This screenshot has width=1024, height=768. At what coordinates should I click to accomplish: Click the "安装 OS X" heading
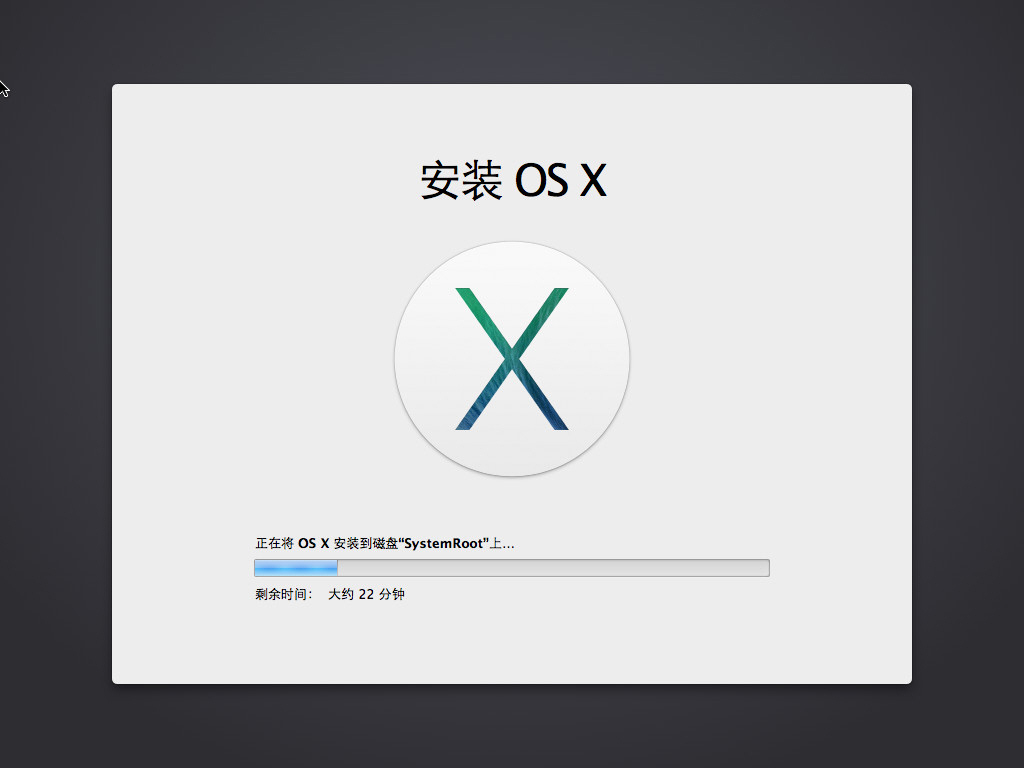pos(514,180)
